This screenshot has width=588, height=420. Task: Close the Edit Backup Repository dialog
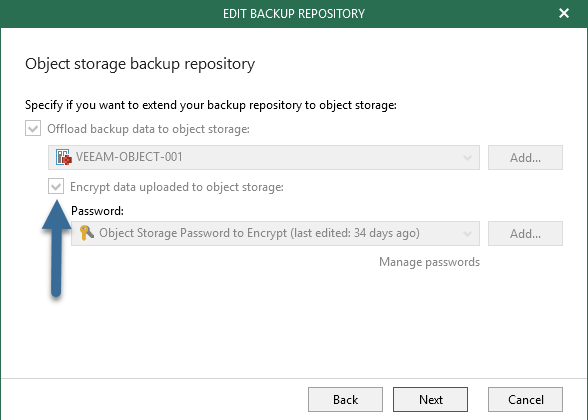pyautogui.click(x=564, y=14)
